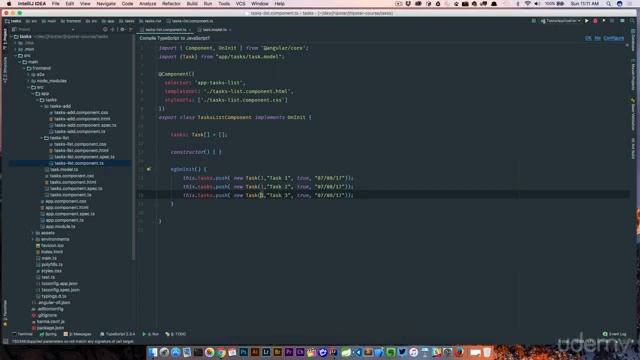Open the Project panel gear settings
640x360 pixels.
coord(122,29)
